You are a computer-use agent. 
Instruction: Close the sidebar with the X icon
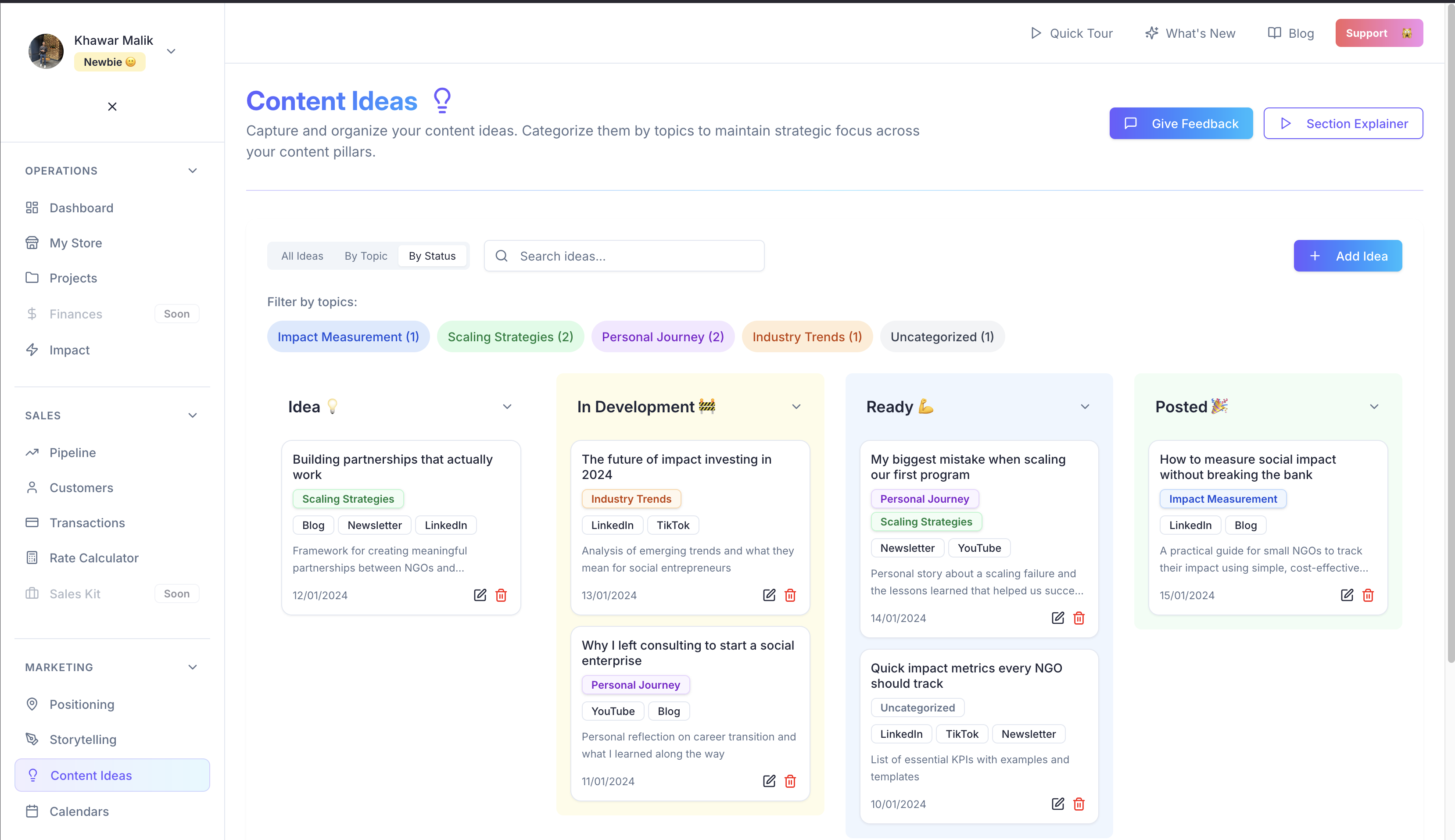(x=112, y=107)
